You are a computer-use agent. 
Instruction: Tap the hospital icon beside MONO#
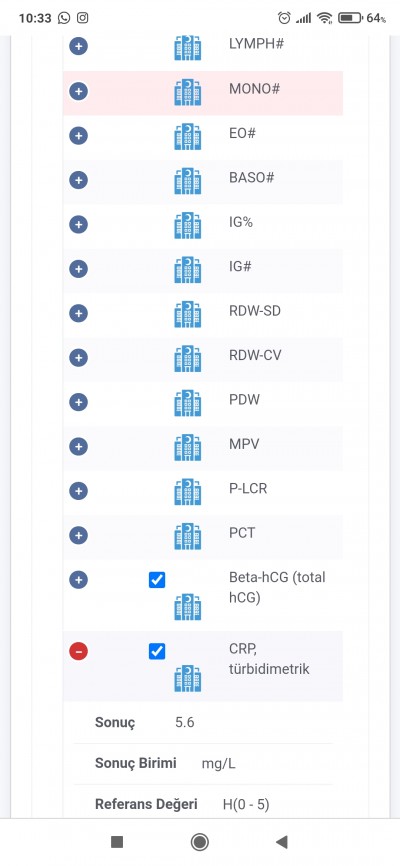click(x=188, y=92)
